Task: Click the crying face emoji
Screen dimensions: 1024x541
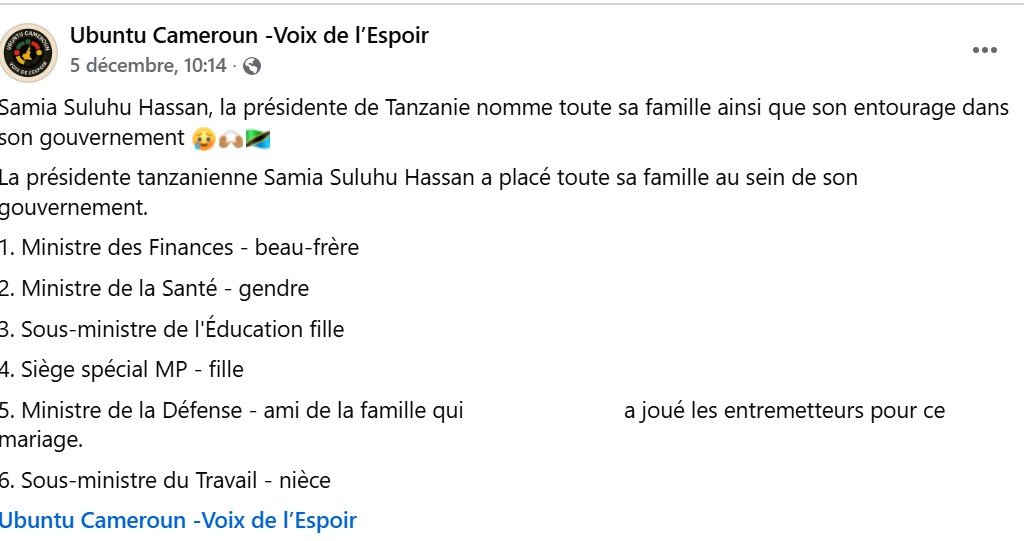Action: pos(202,138)
